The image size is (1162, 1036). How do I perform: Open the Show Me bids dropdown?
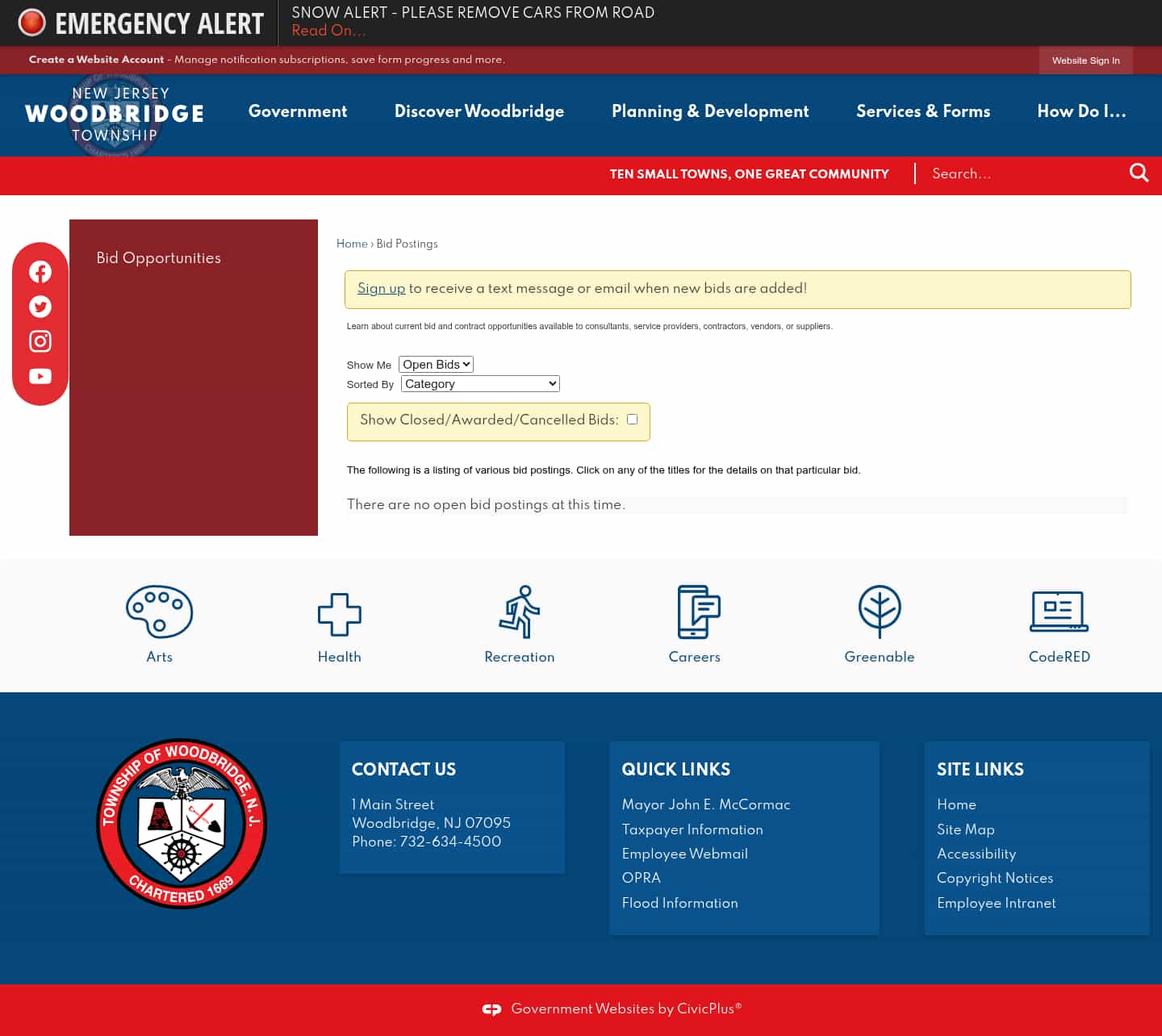435,364
